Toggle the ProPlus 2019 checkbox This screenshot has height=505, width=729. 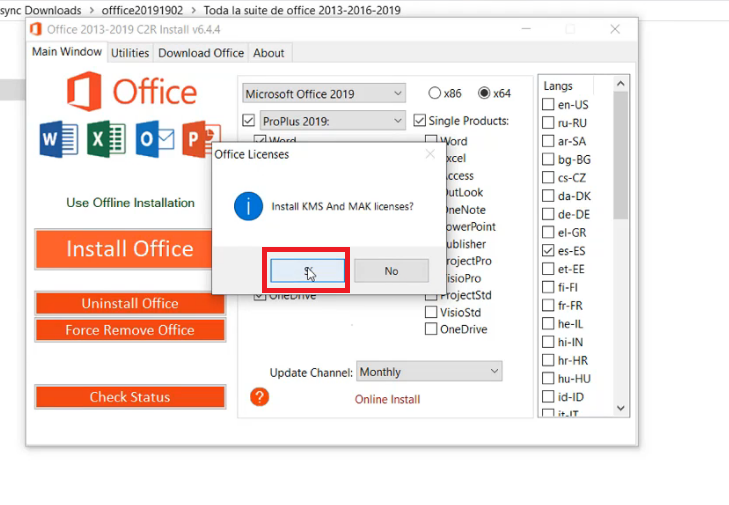point(249,120)
